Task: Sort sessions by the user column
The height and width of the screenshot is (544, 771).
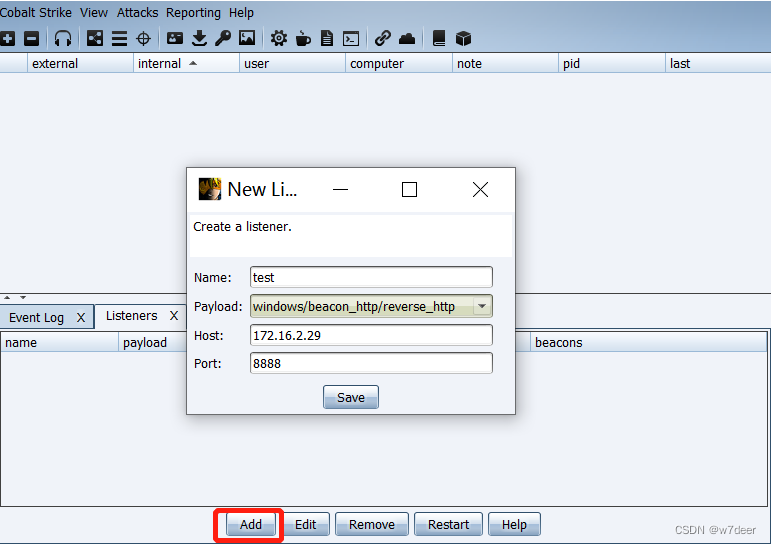Action: coord(293,63)
